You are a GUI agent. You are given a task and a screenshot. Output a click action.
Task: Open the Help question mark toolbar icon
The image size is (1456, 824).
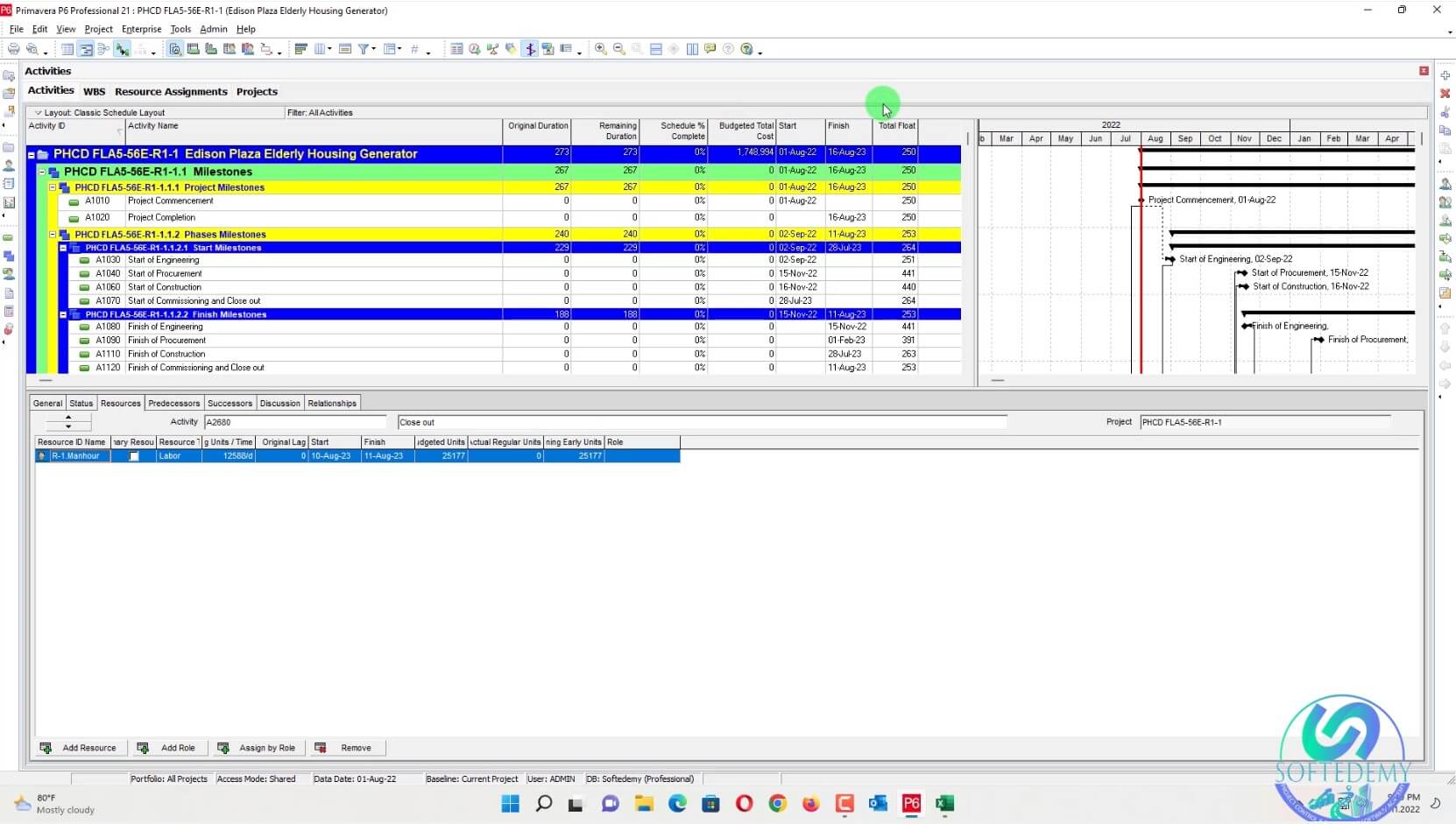coord(746,49)
